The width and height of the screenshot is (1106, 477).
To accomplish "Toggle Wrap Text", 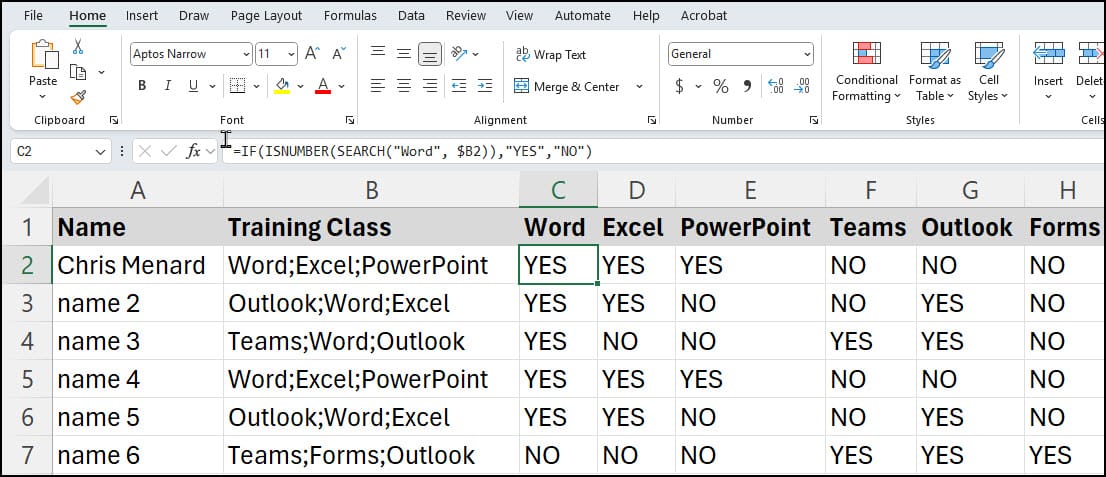I will pos(551,54).
